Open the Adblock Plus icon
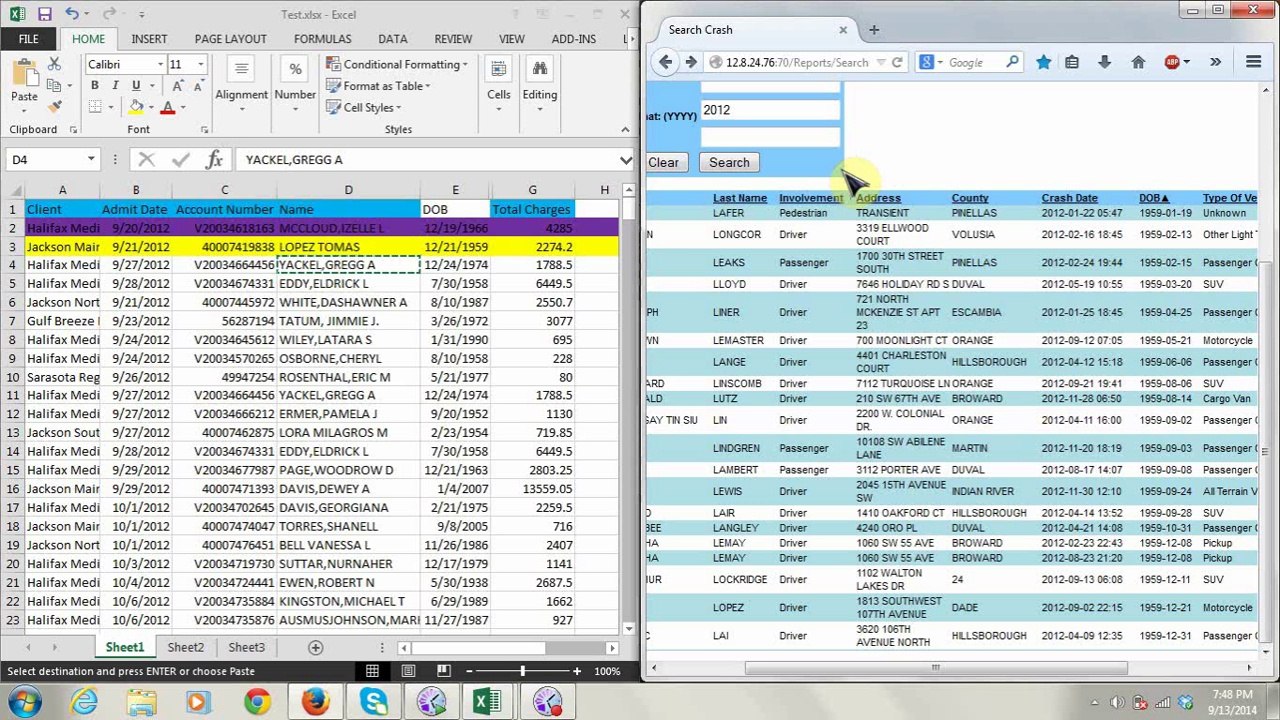Screen dimensions: 1280x720 click(1172, 62)
